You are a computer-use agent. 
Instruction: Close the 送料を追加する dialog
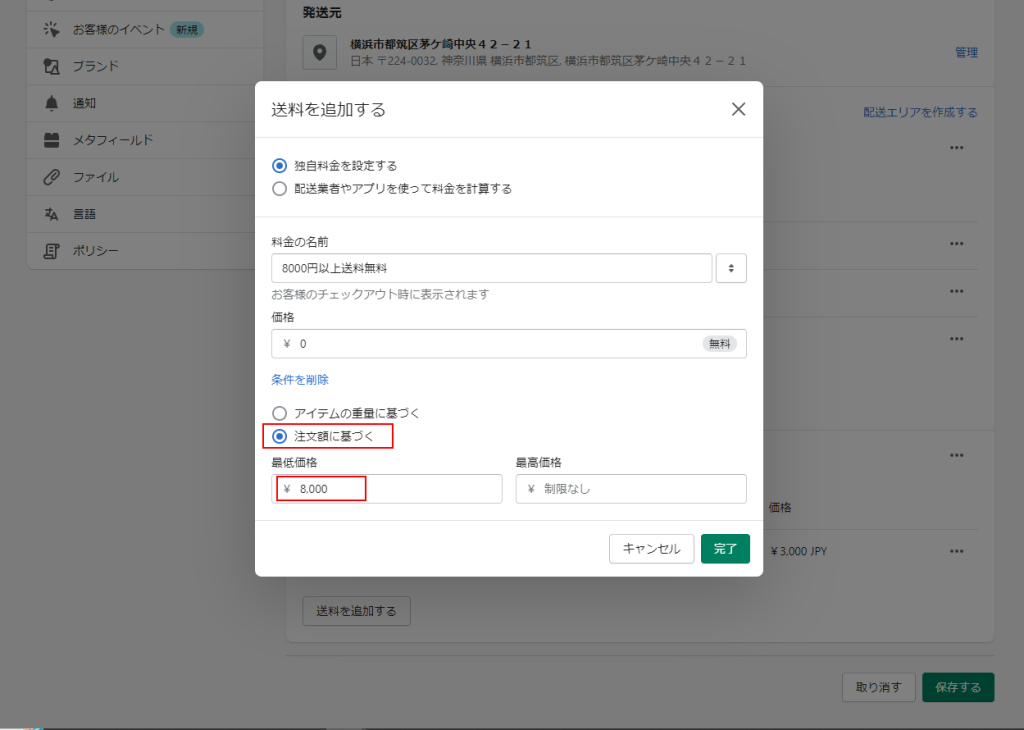(x=738, y=109)
